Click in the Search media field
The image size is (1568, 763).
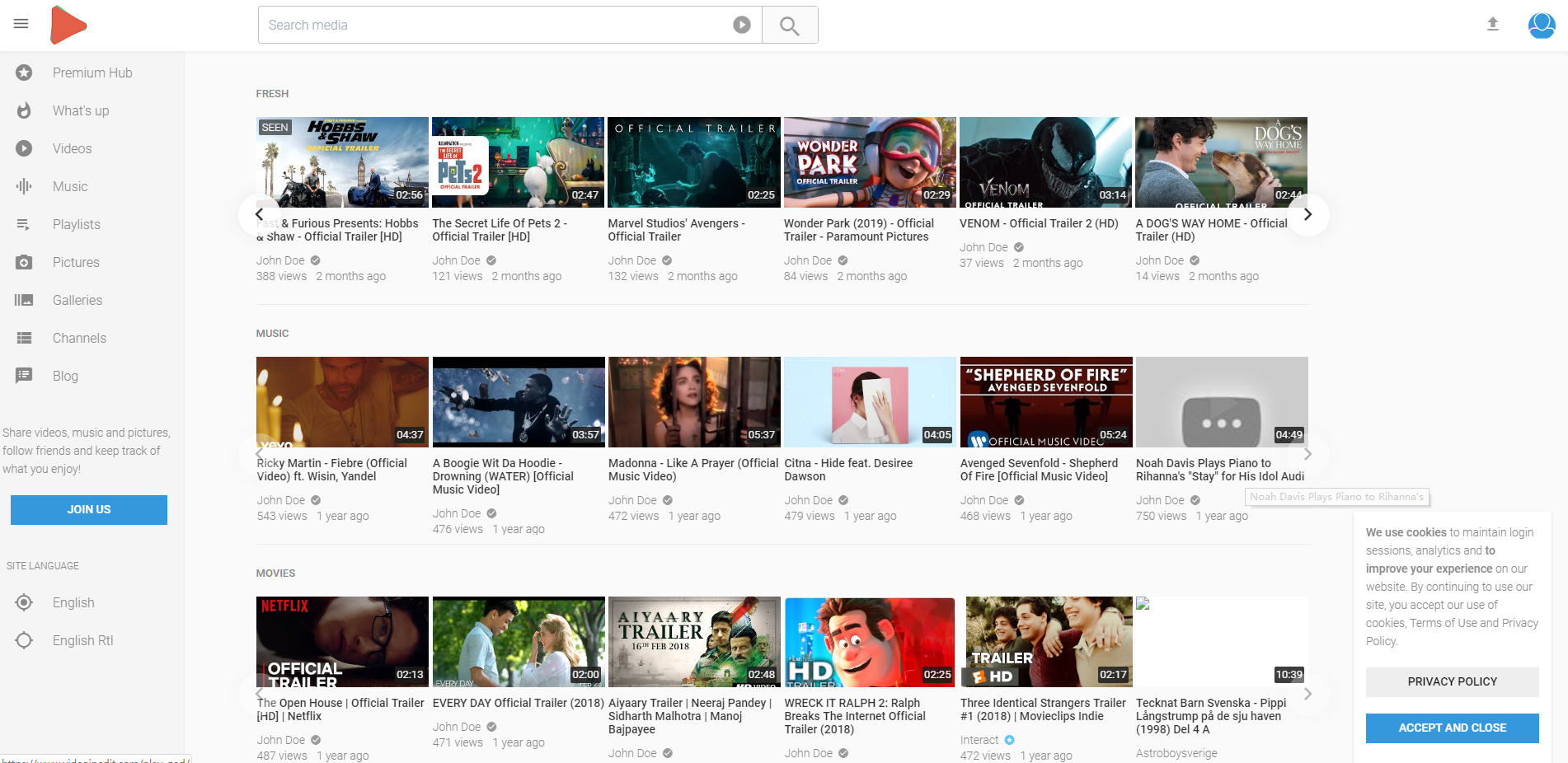point(495,26)
